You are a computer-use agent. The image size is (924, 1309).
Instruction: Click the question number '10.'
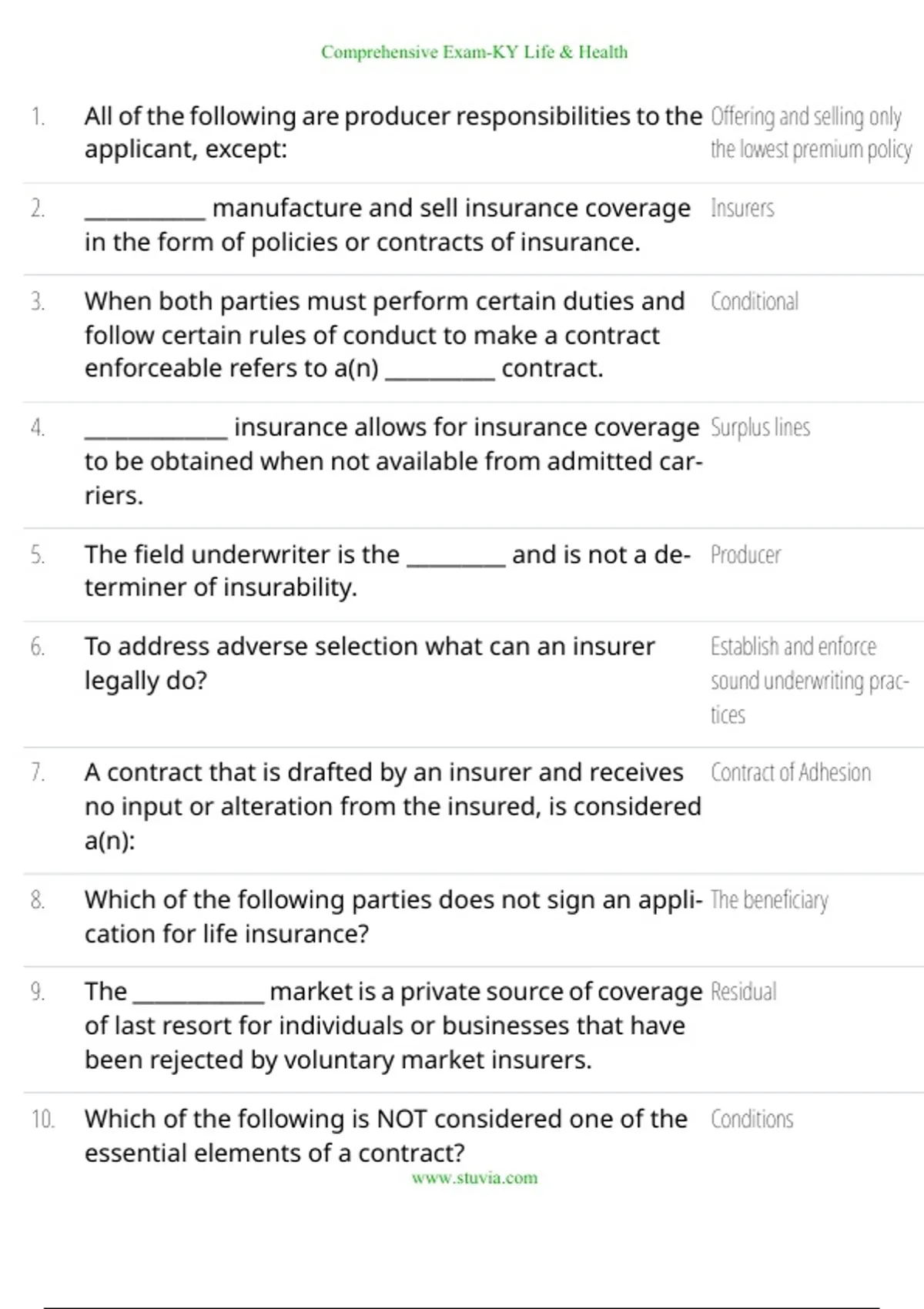pyautogui.click(x=42, y=1119)
